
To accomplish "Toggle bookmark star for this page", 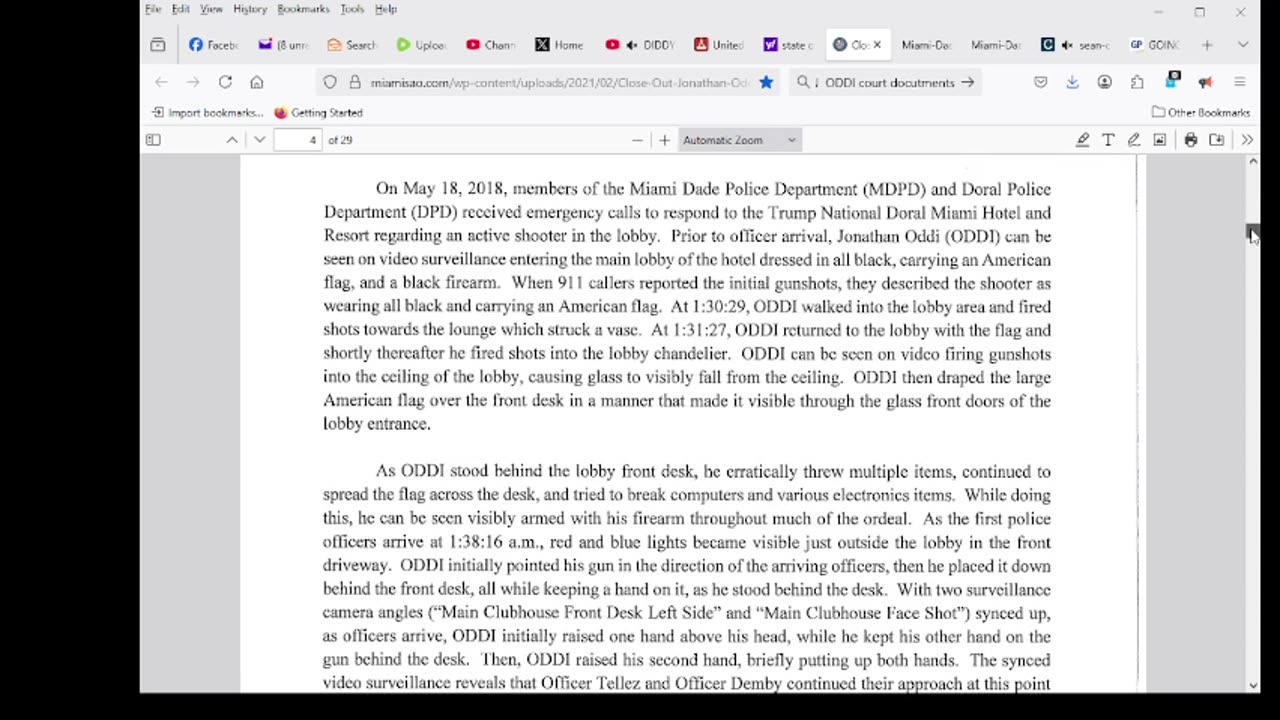I will [766, 83].
